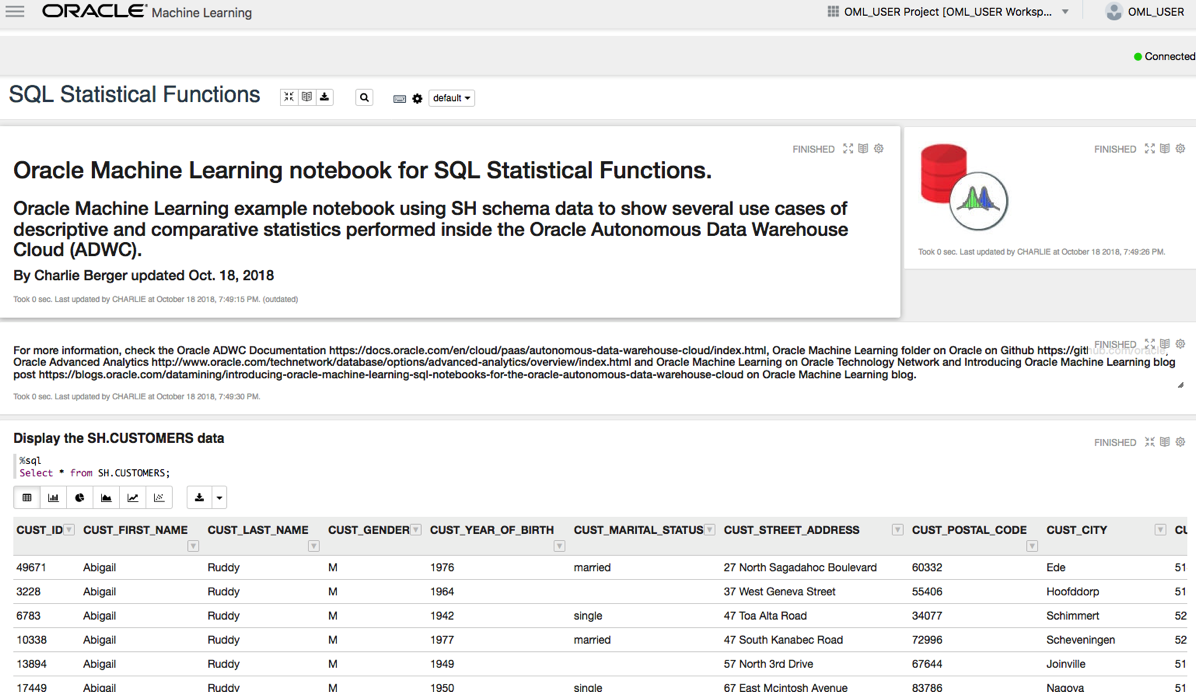This screenshot has height=692, width=1196.
Task: Sort by the CUST_STREET_ADDRESS column header
Action: coord(791,529)
